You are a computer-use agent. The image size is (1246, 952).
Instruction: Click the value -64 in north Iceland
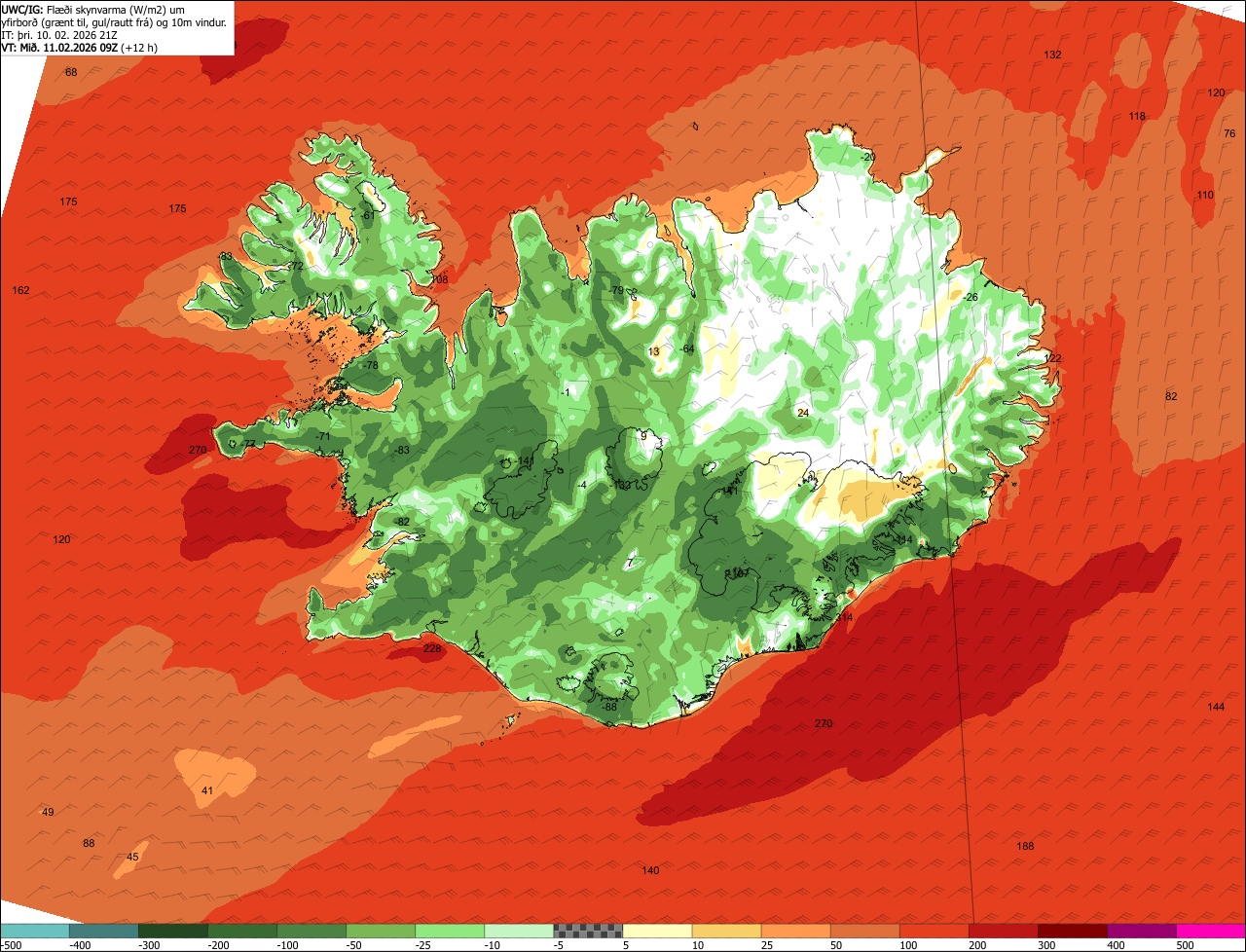coord(686,348)
